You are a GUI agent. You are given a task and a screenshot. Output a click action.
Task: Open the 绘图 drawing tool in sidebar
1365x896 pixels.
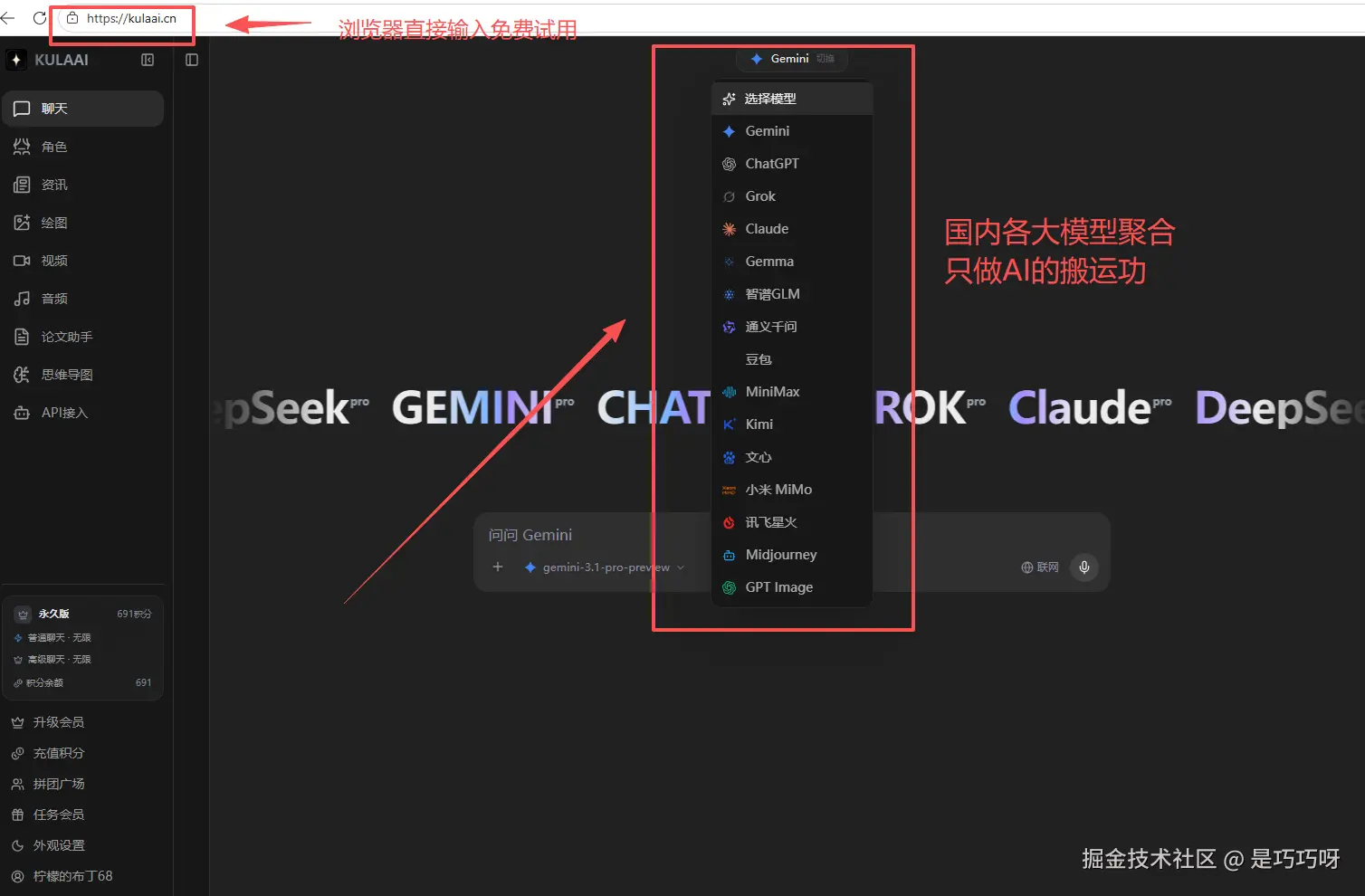click(52, 222)
